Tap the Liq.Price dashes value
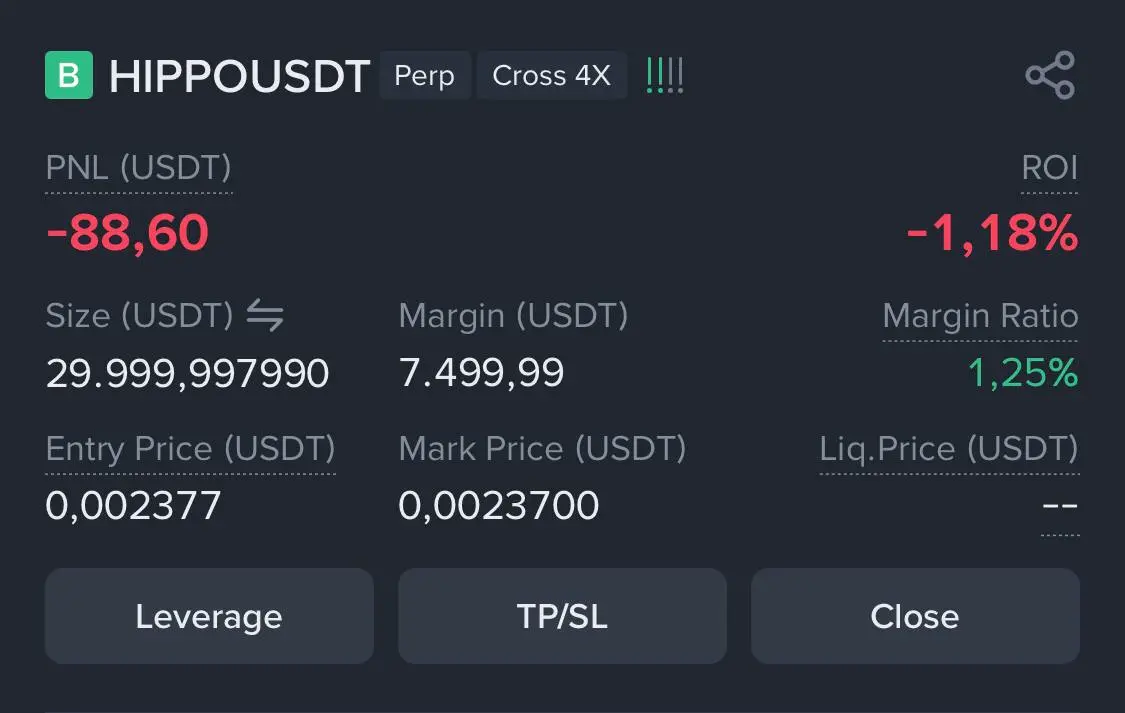 point(1060,506)
